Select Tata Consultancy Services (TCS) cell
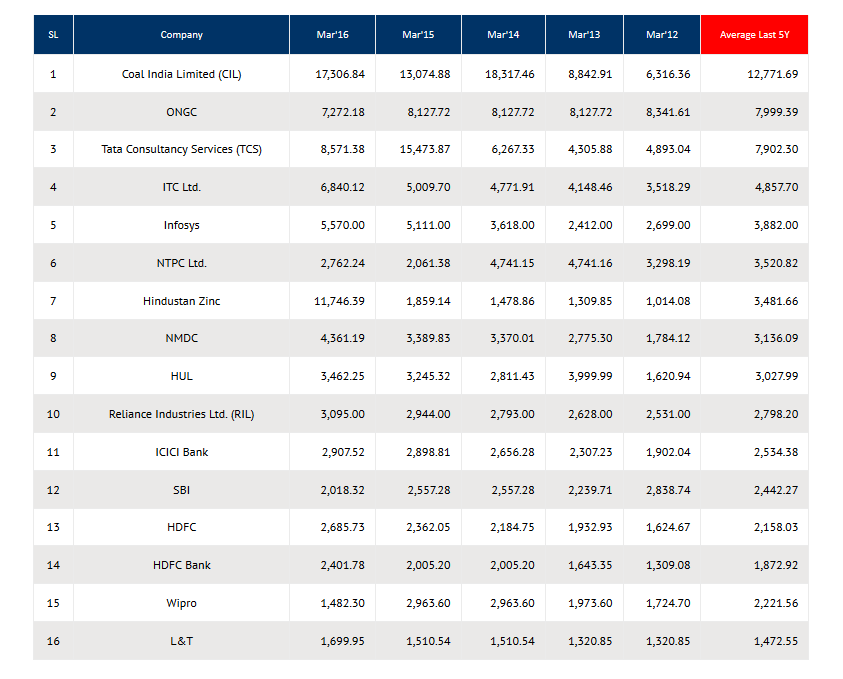843x679 pixels. click(182, 149)
